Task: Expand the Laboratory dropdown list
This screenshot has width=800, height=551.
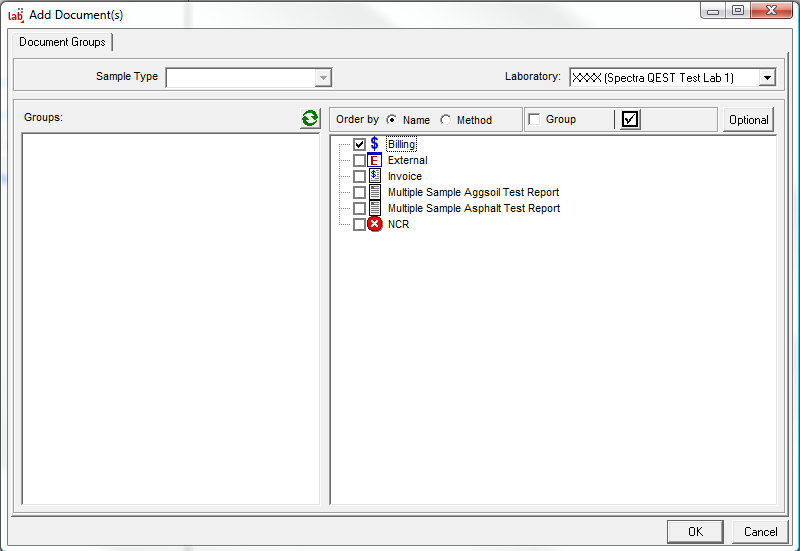Action: click(766, 78)
